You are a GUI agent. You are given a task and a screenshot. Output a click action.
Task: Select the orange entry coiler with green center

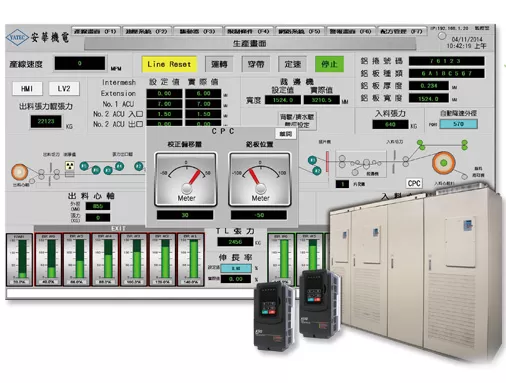tap(444, 163)
